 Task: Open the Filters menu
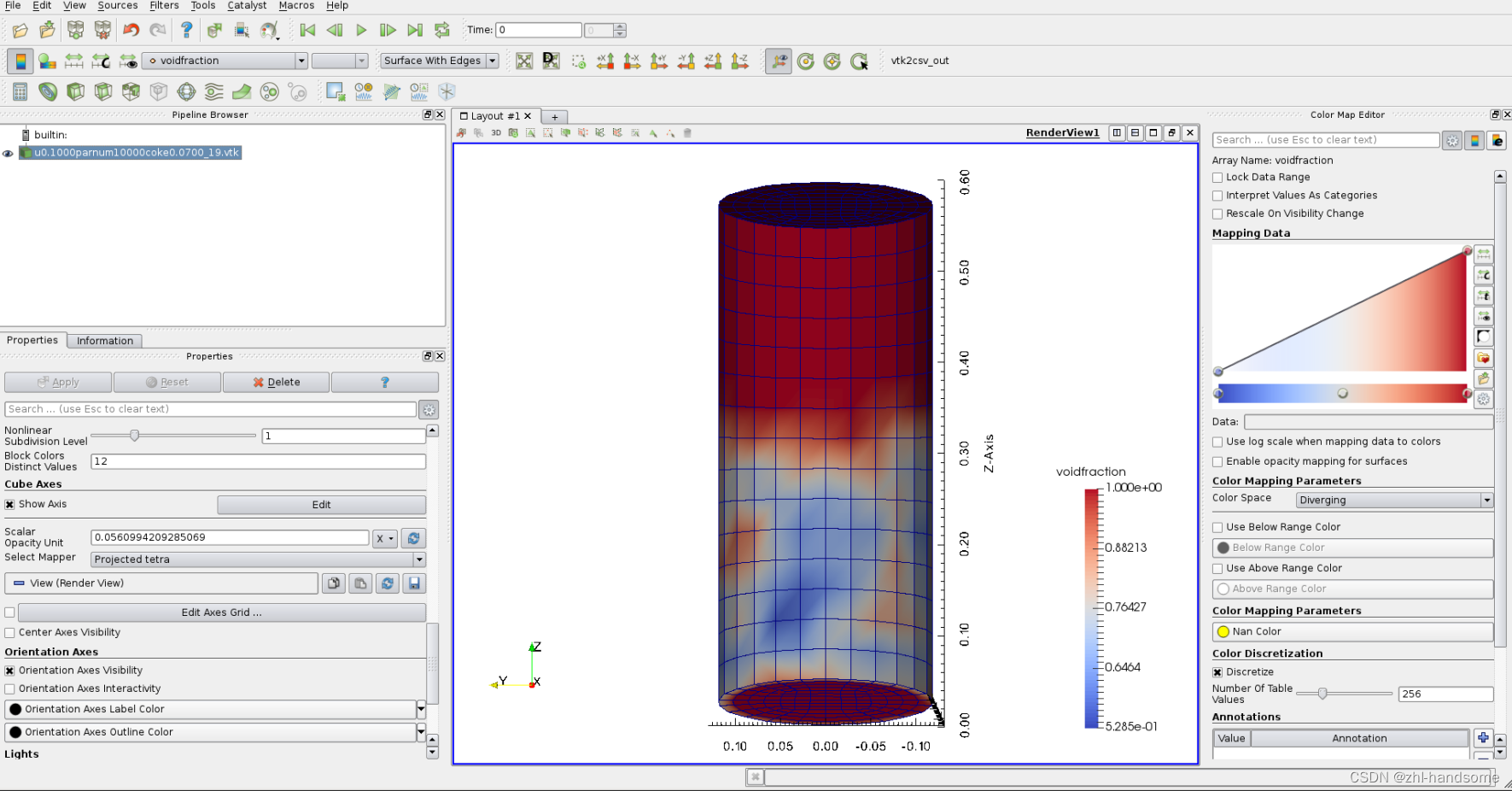tap(164, 6)
